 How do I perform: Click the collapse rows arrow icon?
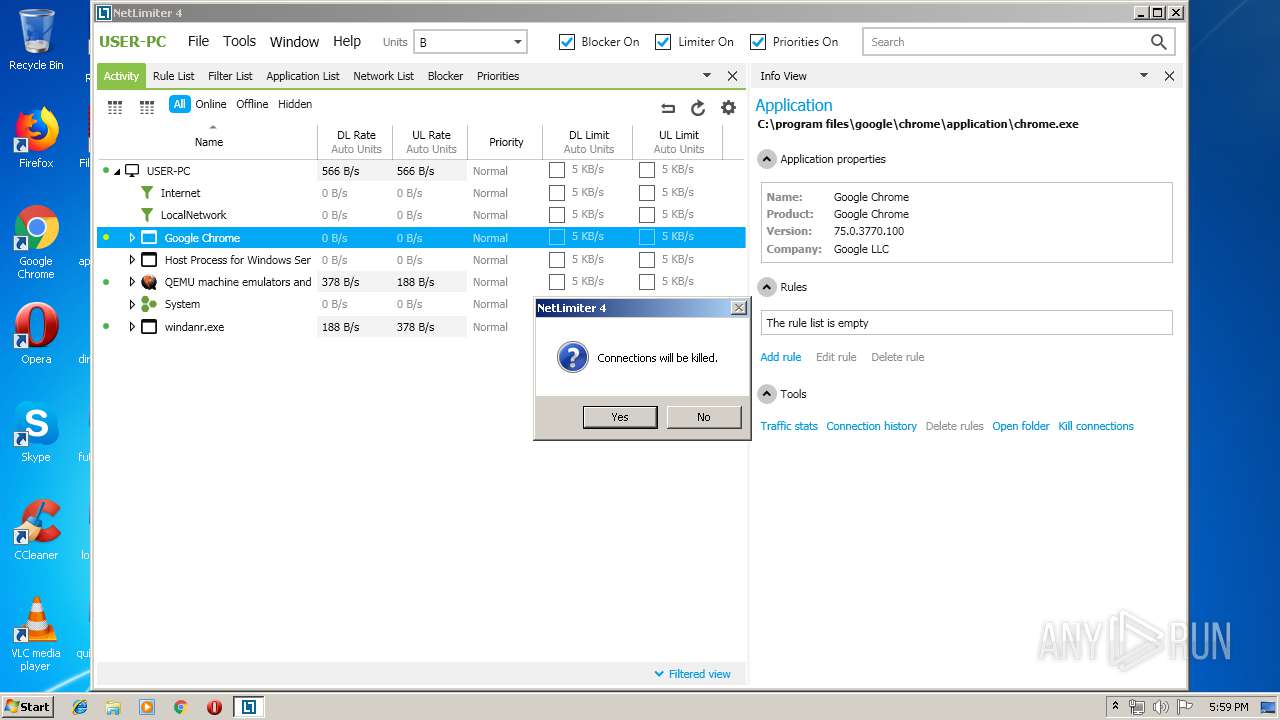668,108
